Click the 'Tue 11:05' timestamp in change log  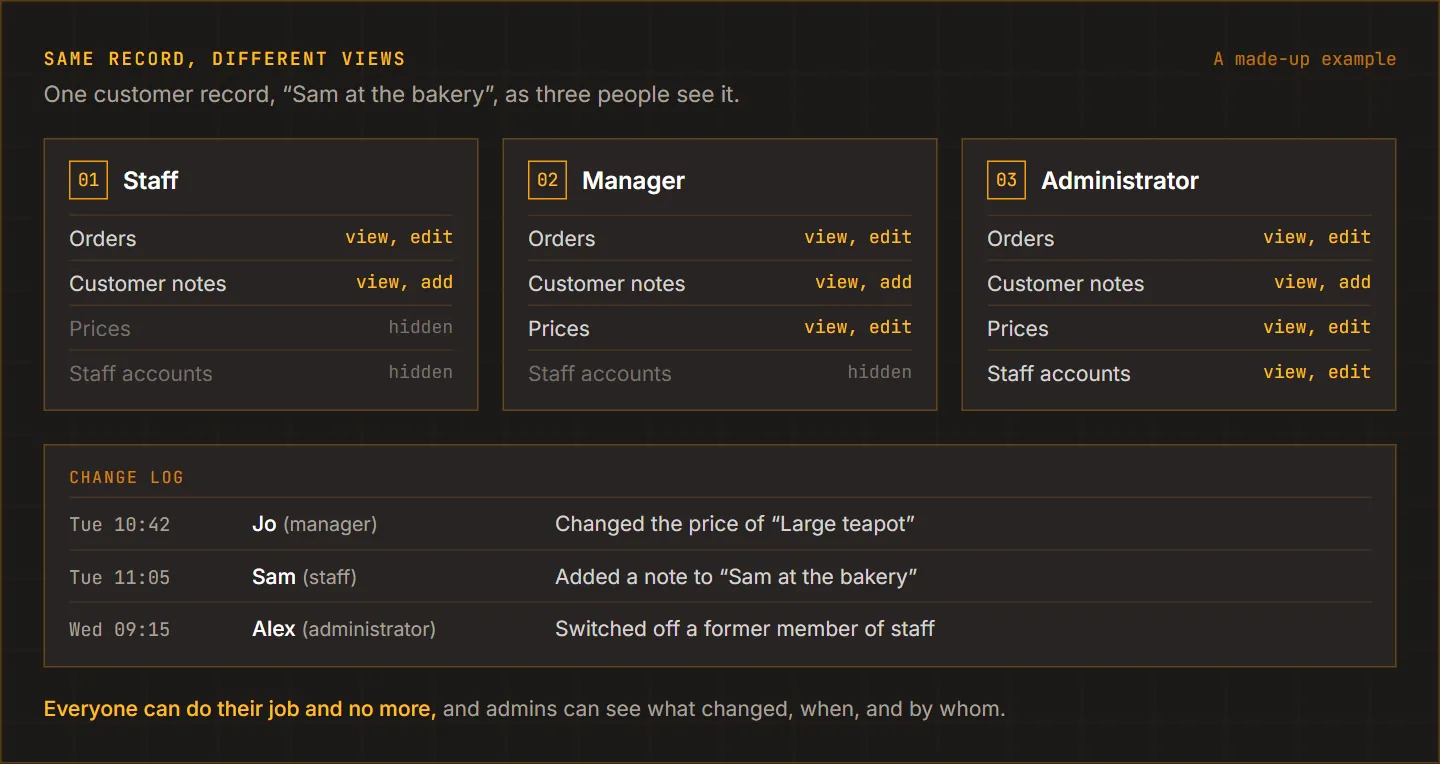pos(120,577)
